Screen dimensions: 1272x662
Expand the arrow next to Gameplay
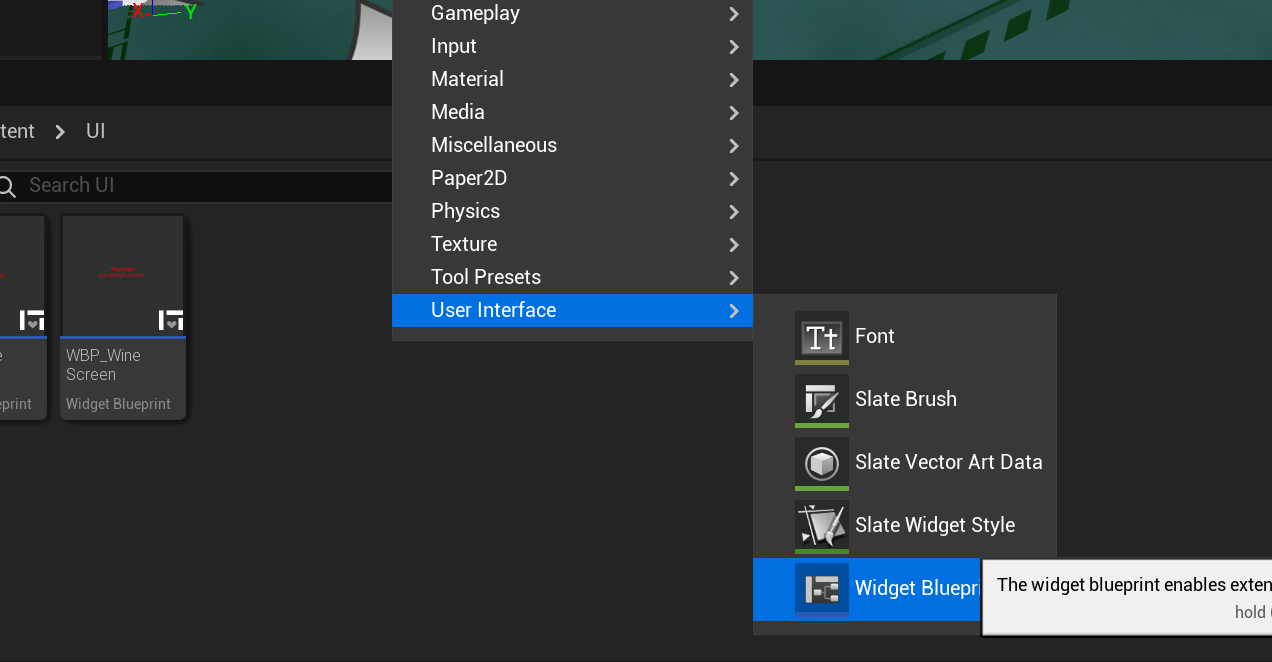pos(734,14)
